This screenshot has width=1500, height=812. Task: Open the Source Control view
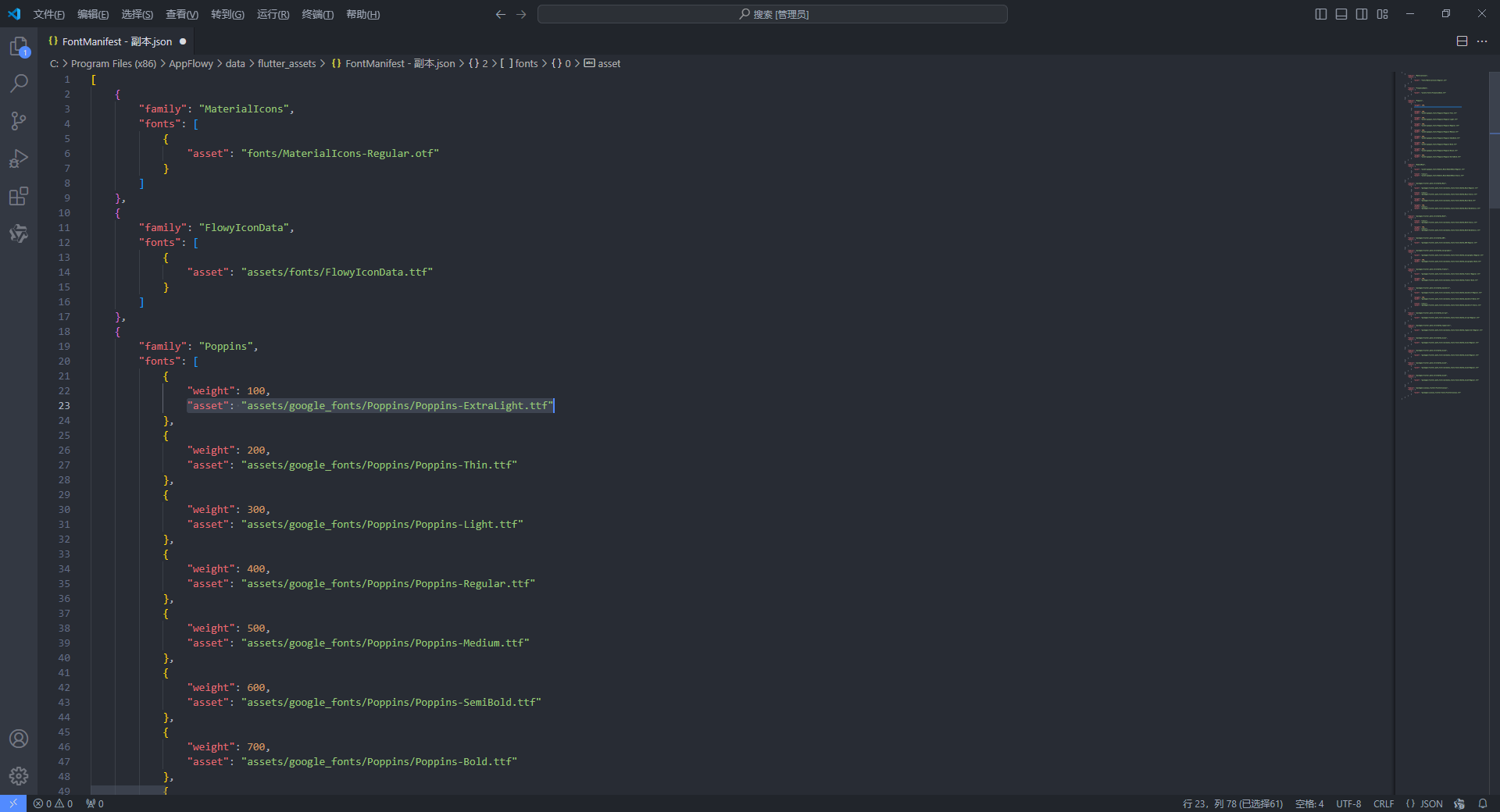coord(19,121)
